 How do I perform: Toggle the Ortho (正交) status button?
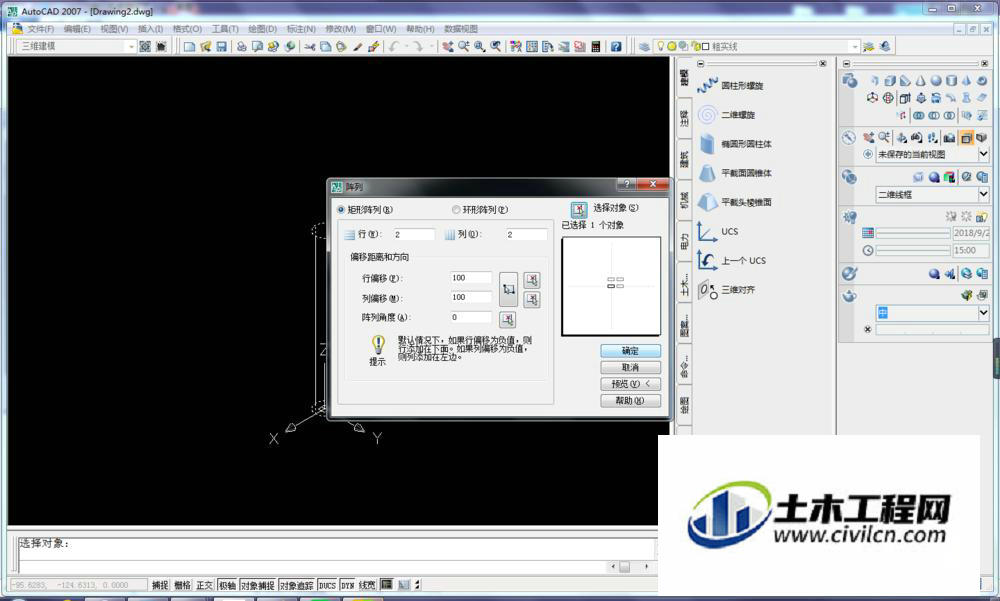[204, 585]
